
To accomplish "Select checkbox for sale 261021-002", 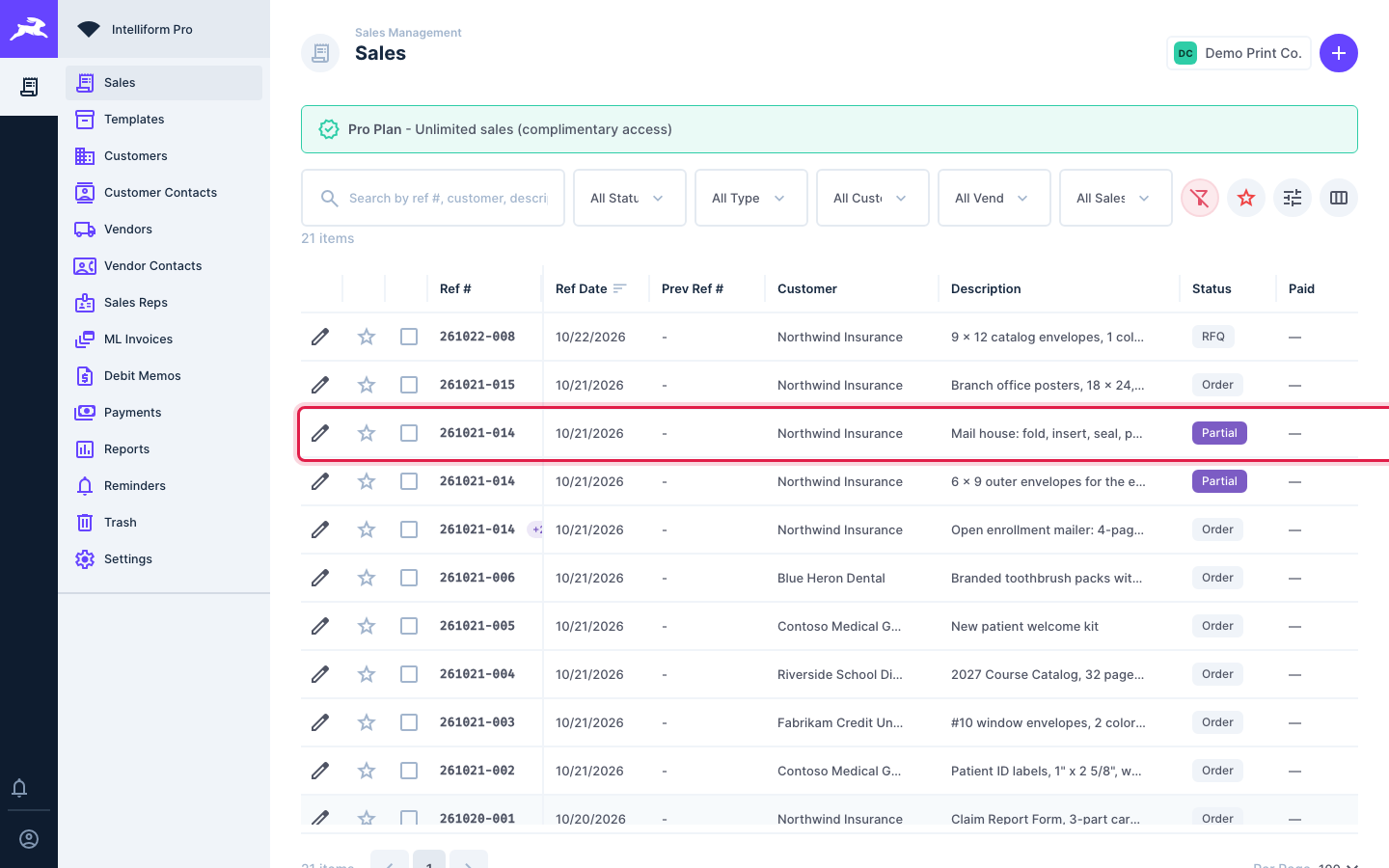I will [409, 771].
